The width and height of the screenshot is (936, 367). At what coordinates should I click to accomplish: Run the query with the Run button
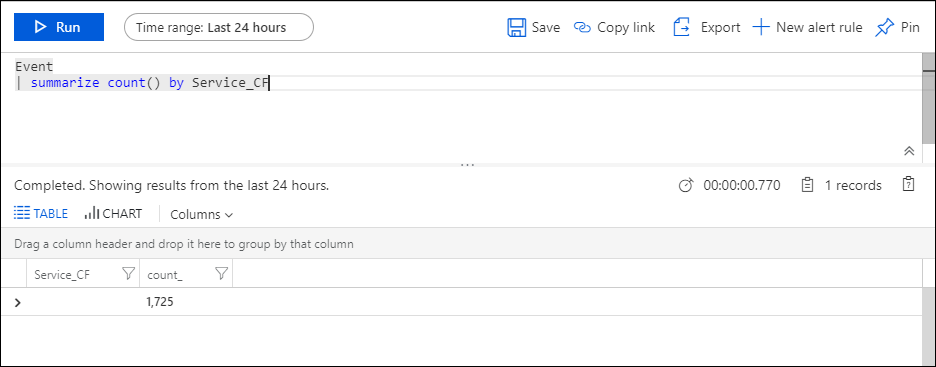click(x=59, y=27)
